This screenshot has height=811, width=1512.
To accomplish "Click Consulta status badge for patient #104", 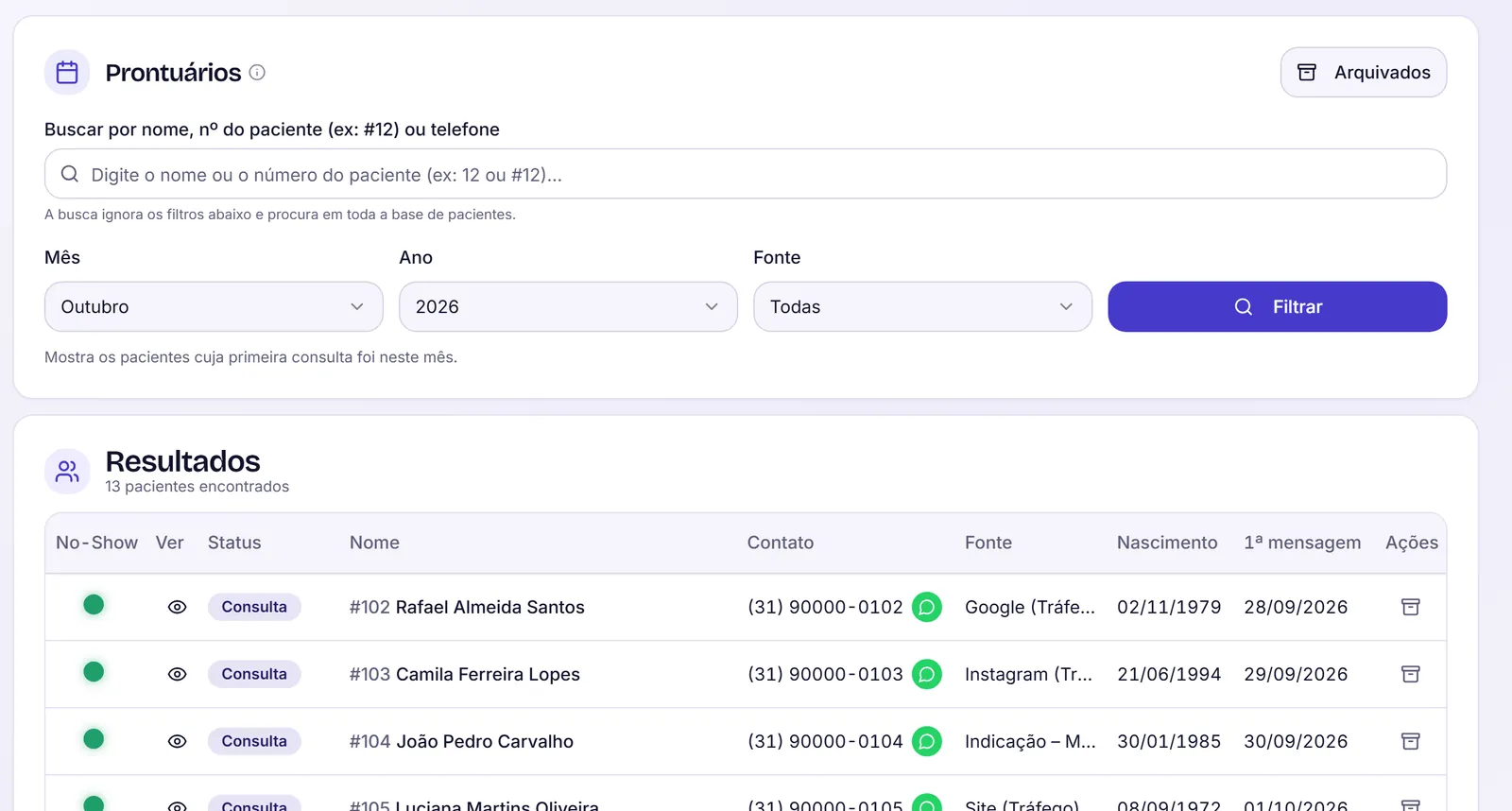I will coord(254,741).
